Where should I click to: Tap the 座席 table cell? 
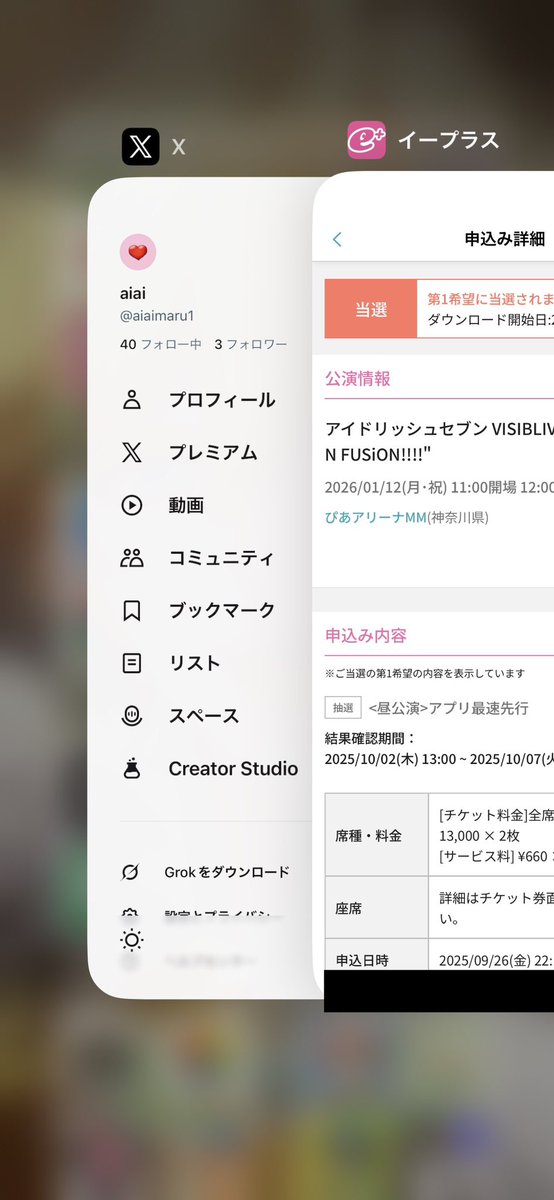(376, 907)
